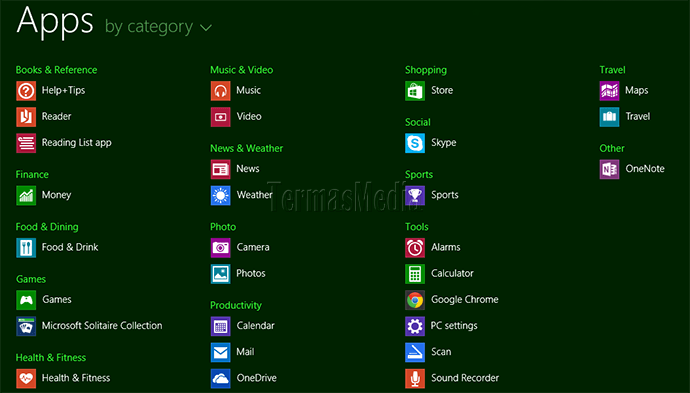Open the Music headphones icon
This screenshot has width=690, height=393.
pyautogui.click(x=220, y=91)
